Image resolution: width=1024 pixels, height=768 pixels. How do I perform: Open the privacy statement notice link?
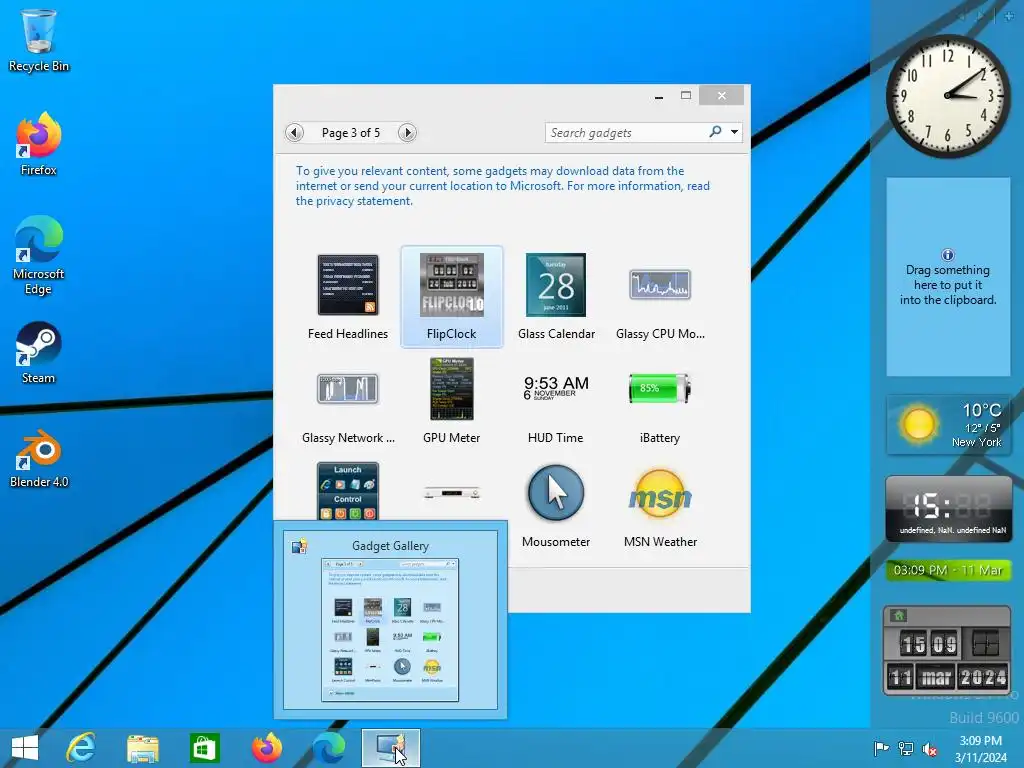(x=502, y=186)
